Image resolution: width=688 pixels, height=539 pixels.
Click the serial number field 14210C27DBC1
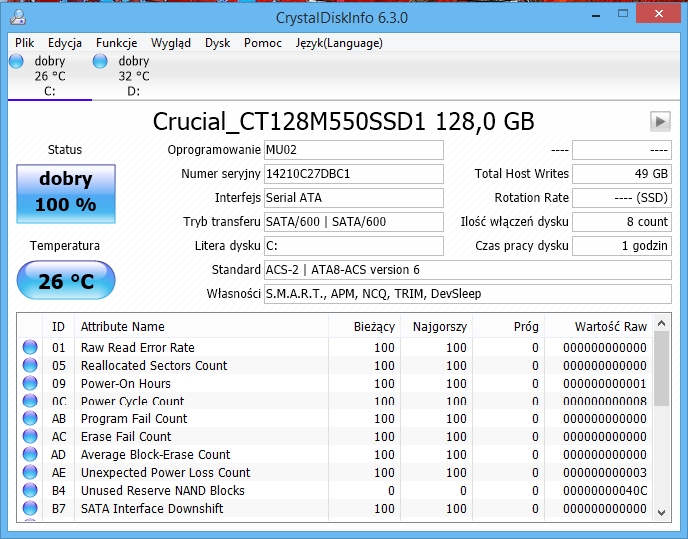[354, 174]
